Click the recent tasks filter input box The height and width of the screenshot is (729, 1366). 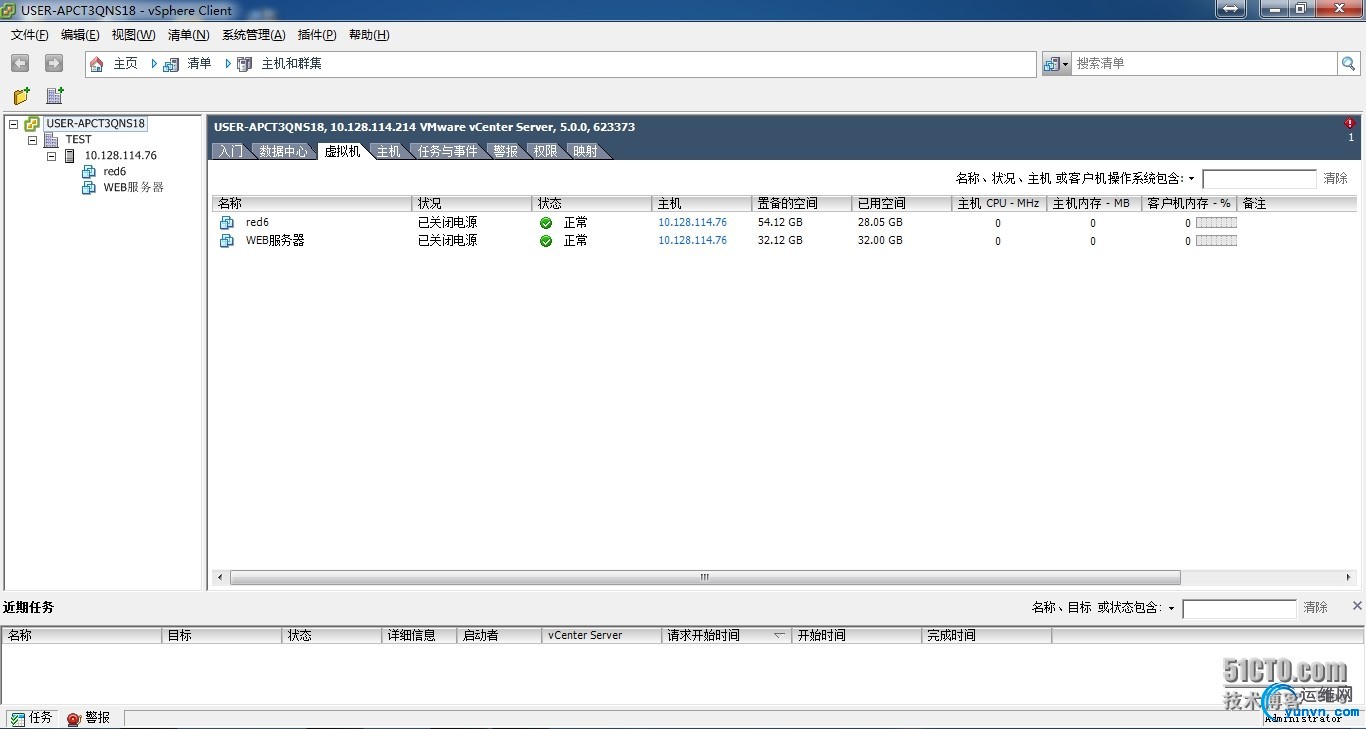[1239, 608]
